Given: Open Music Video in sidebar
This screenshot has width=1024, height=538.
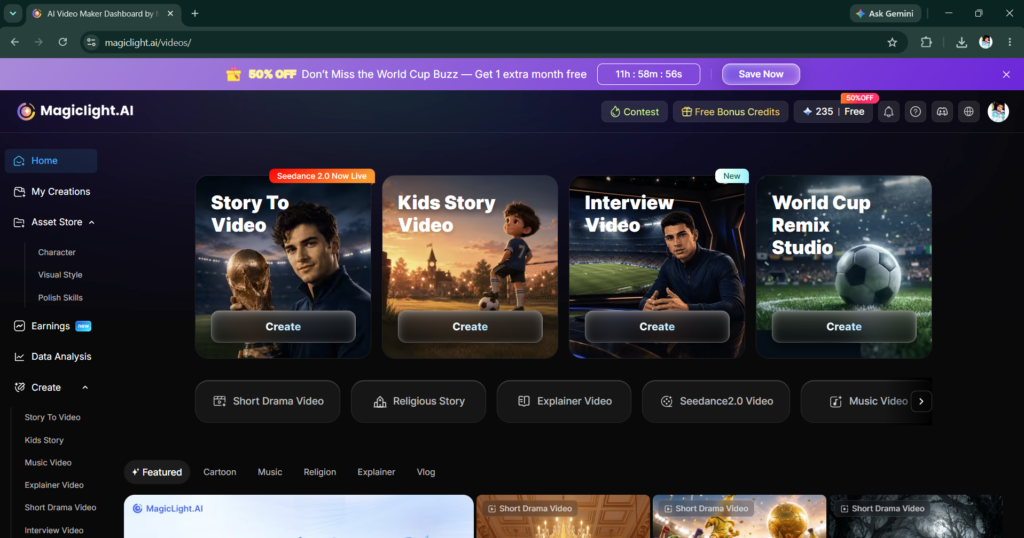Looking at the screenshot, I should point(48,462).
